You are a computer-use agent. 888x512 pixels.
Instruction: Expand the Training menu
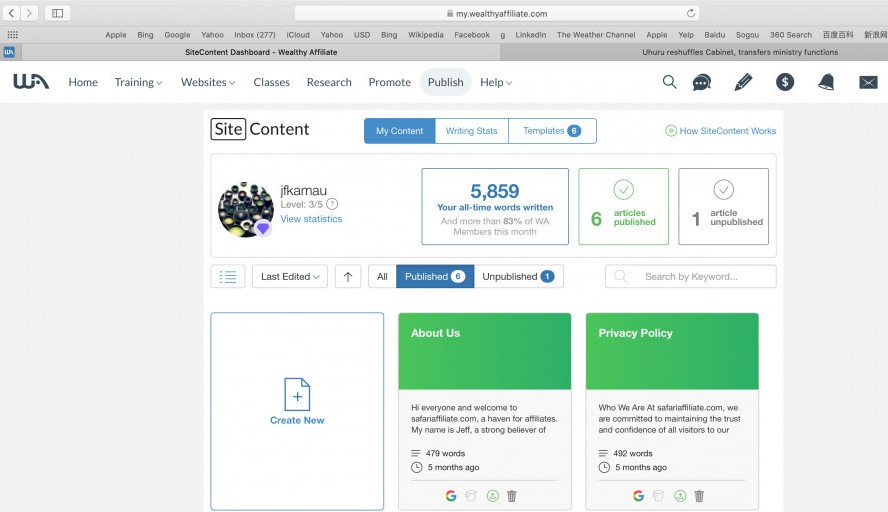tap(138, 82)
